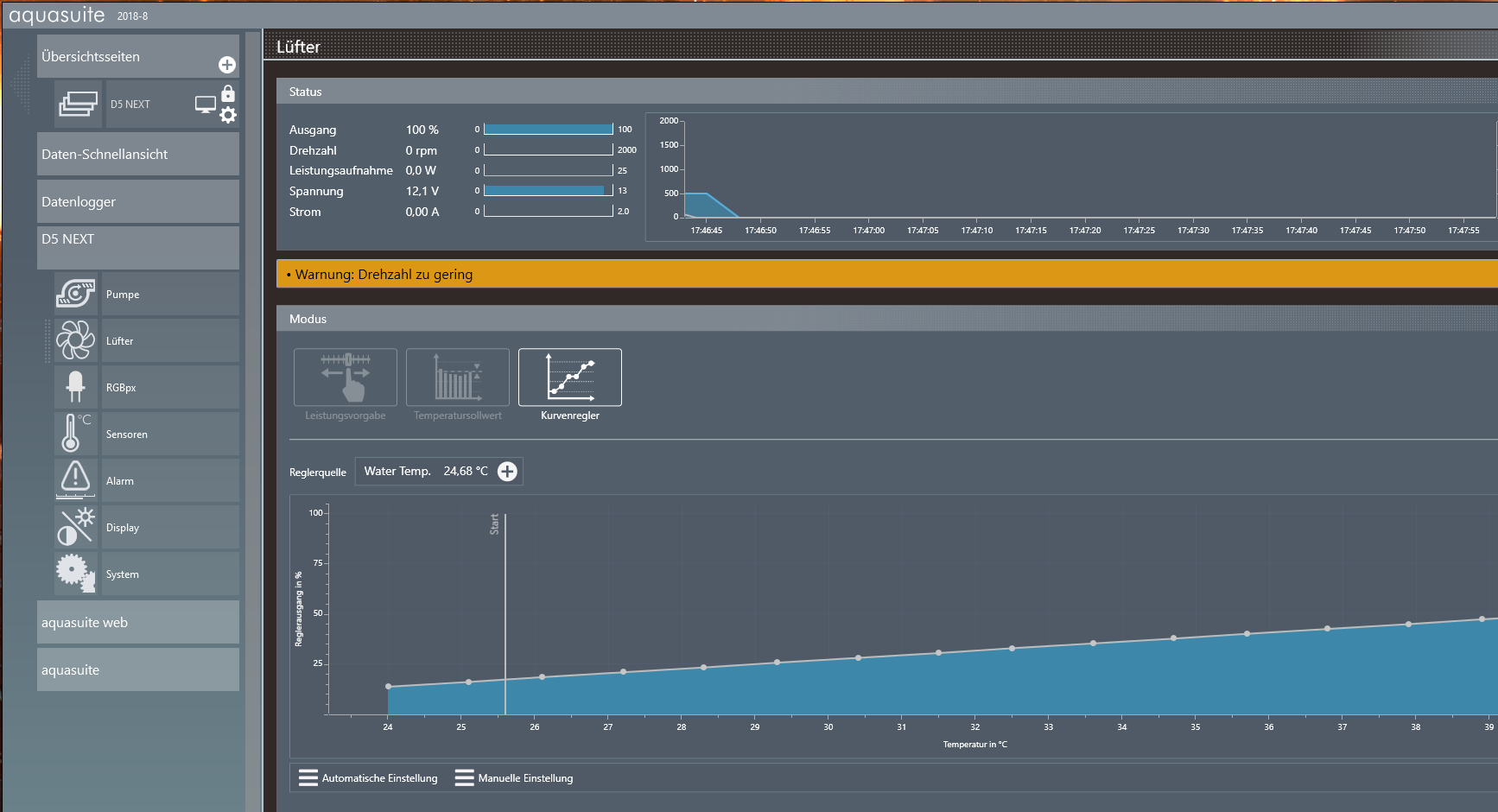Click the aquasuite logo in title bar

pyautogui.click(x=57, y=15)
